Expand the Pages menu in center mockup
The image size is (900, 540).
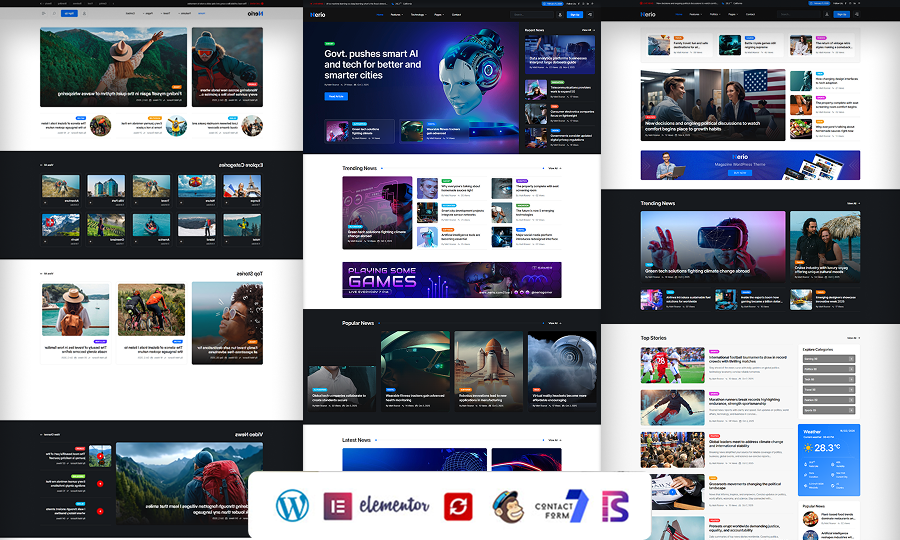pos(439,15)
